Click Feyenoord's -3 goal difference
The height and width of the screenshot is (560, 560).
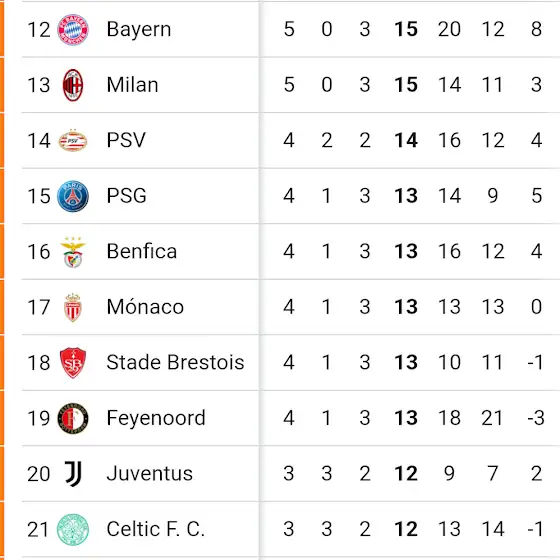coord(536,418)
